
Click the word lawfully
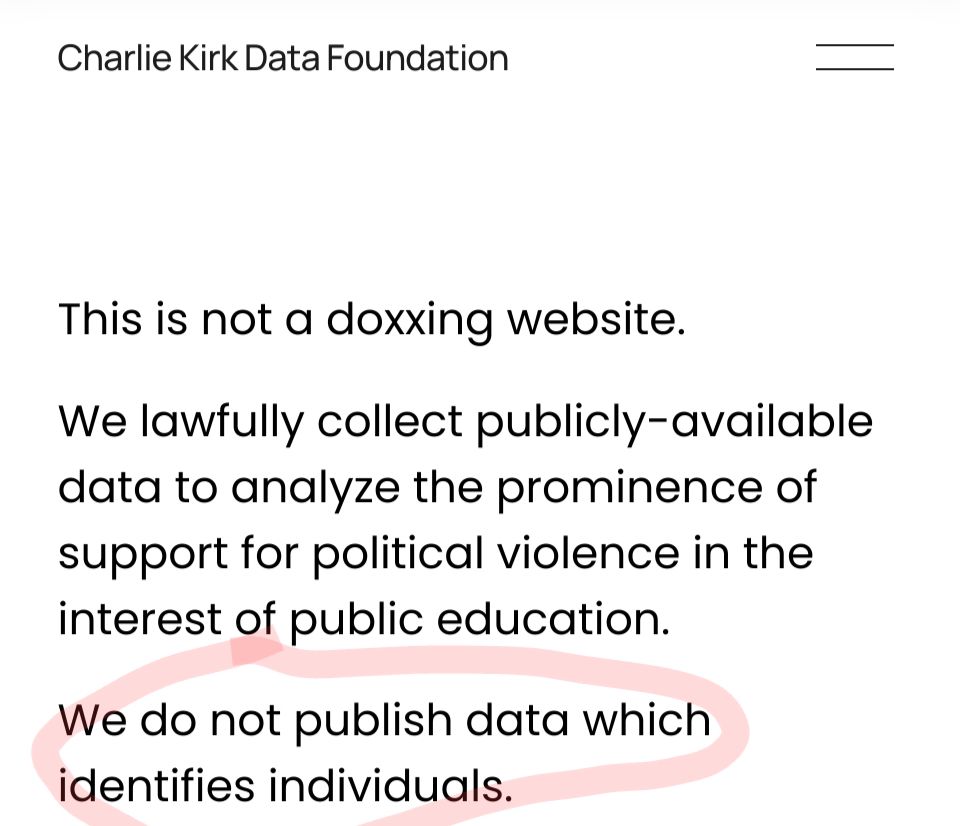pos(222,422)
